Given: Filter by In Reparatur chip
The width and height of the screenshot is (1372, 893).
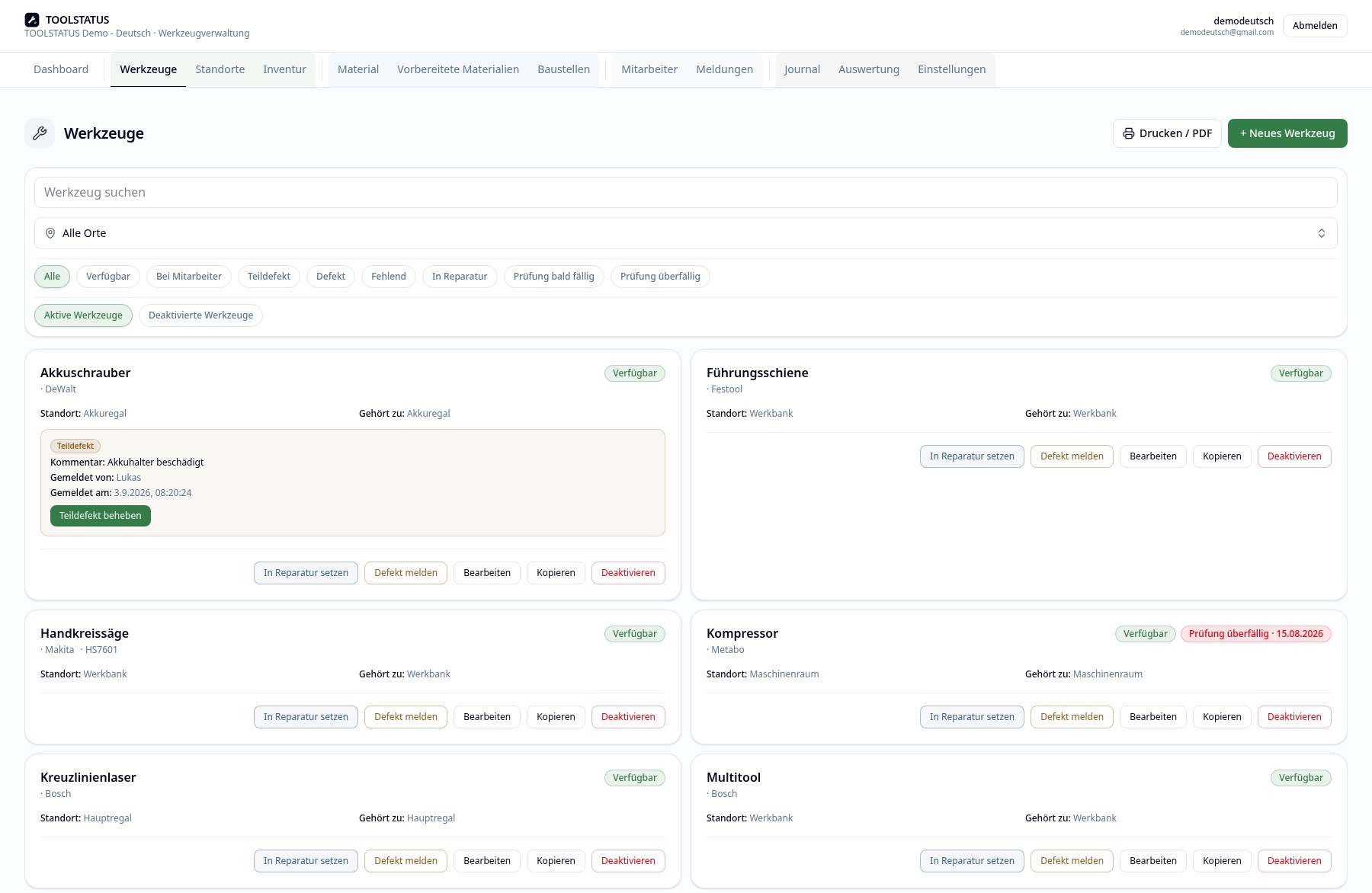Looking at the screenshot, I should [x=460, y=277].
